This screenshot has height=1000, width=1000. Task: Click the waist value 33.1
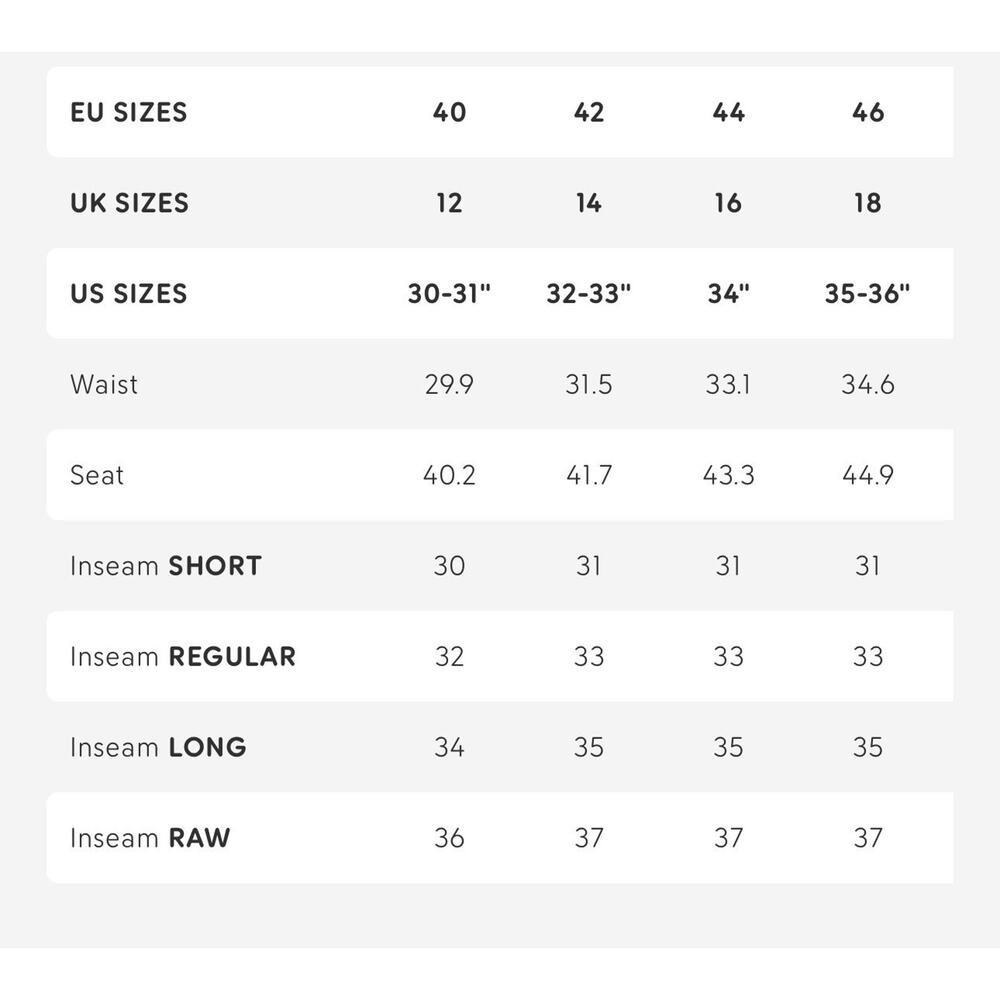click(728, 385)
